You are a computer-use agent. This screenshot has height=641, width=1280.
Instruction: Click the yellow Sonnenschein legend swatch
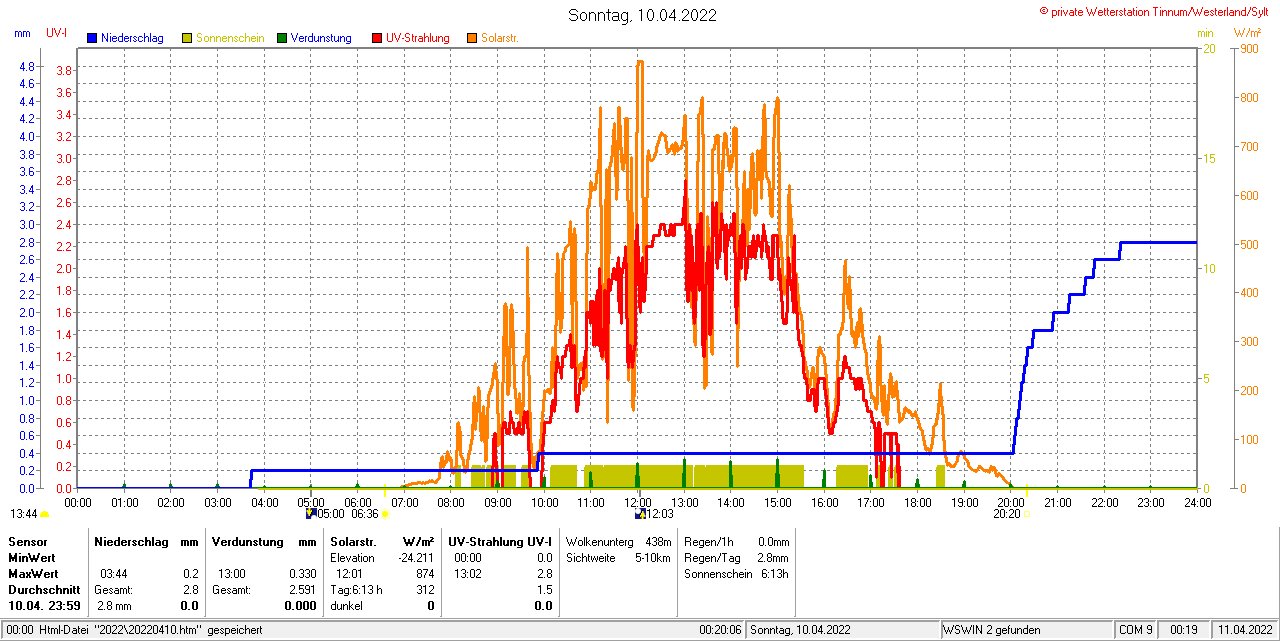point(187,38)
